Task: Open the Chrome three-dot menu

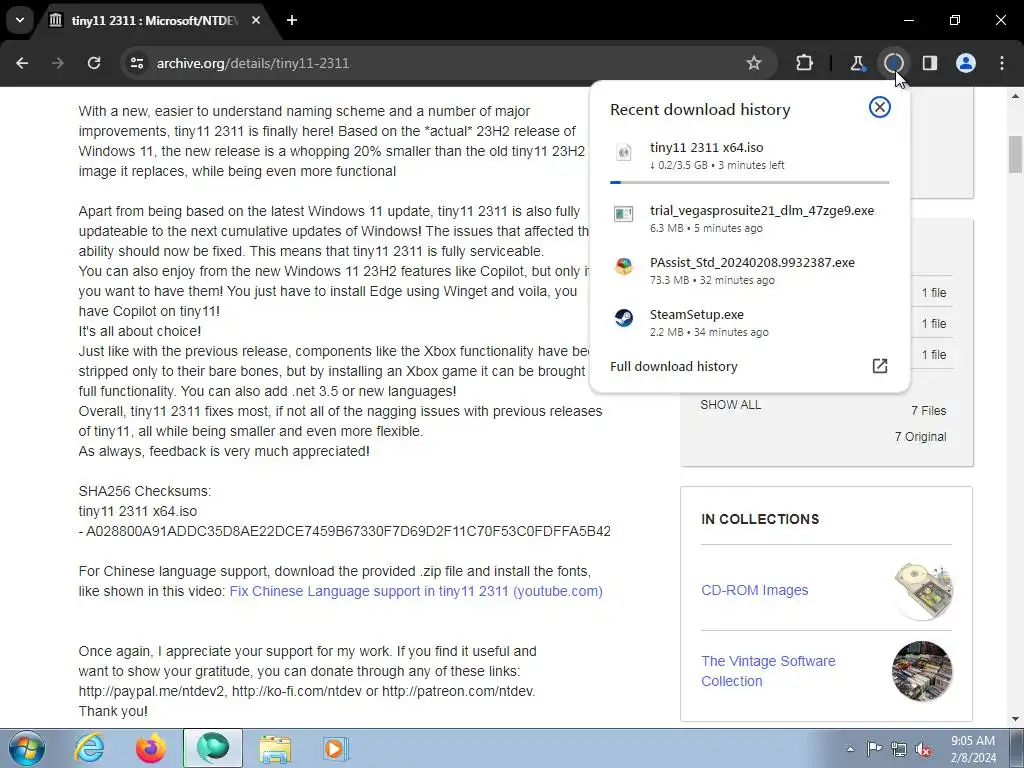Action: coord(1002,63)
